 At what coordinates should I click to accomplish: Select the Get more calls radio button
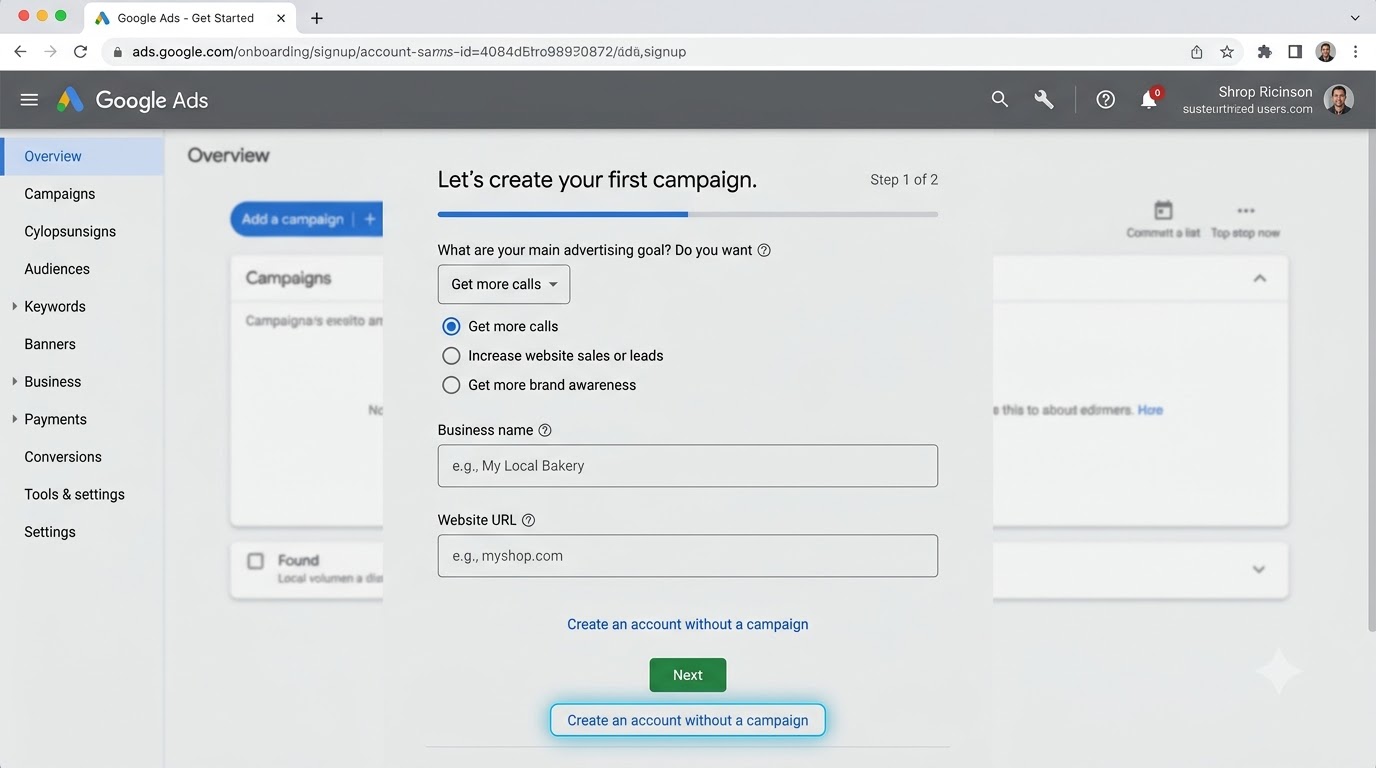[451, 326]
